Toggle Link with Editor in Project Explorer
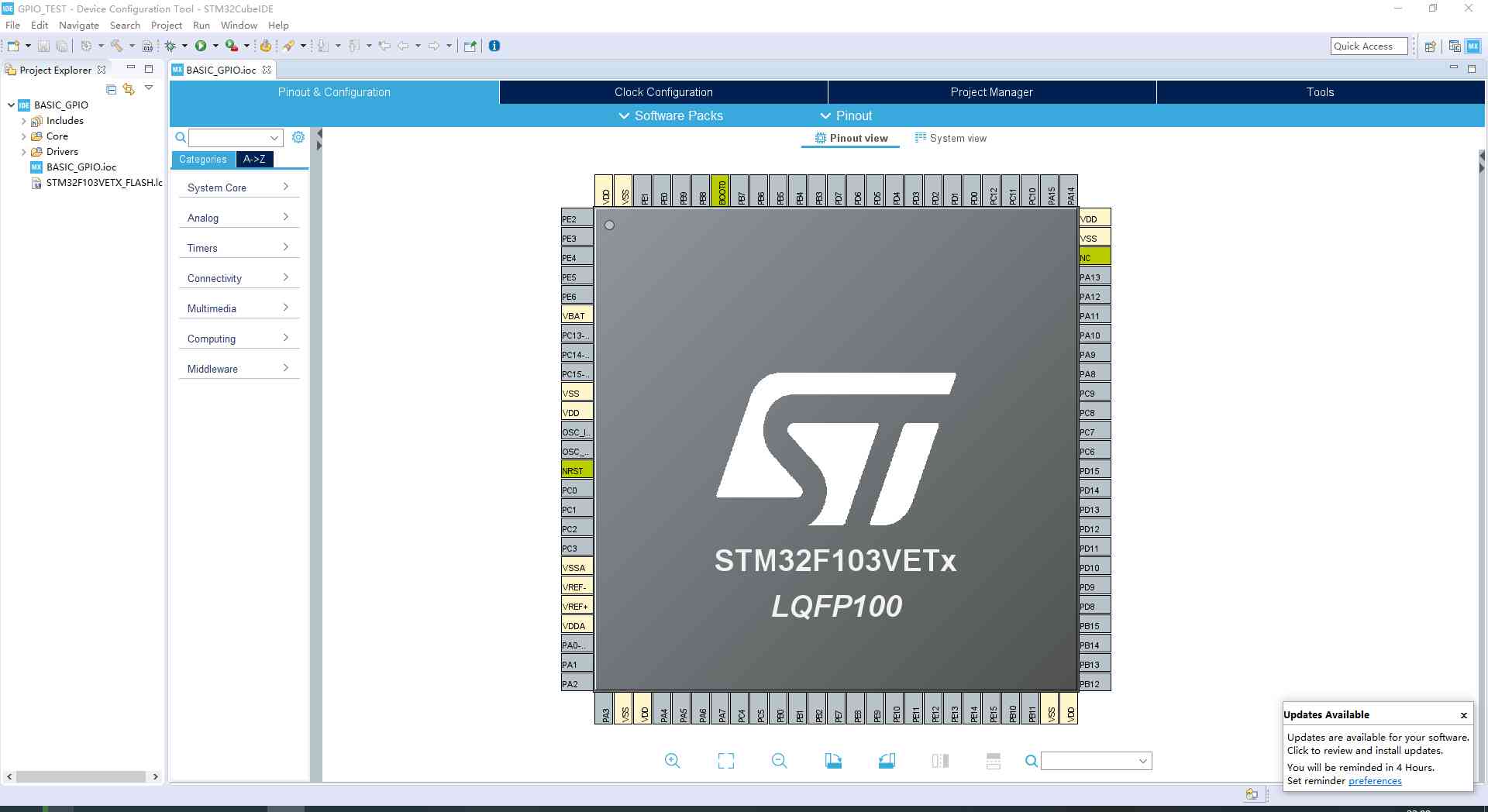 tap(129, 89)
